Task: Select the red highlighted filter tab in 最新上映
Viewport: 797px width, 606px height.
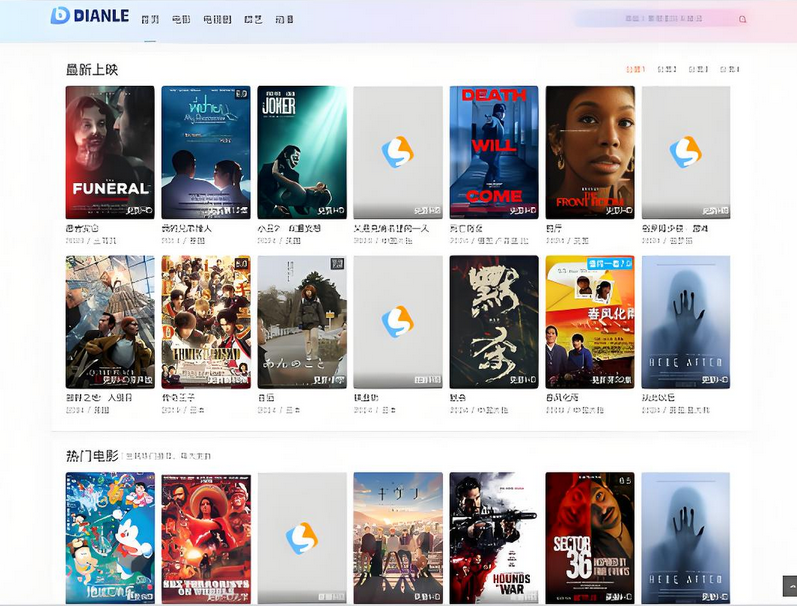Action: point(635,70)
